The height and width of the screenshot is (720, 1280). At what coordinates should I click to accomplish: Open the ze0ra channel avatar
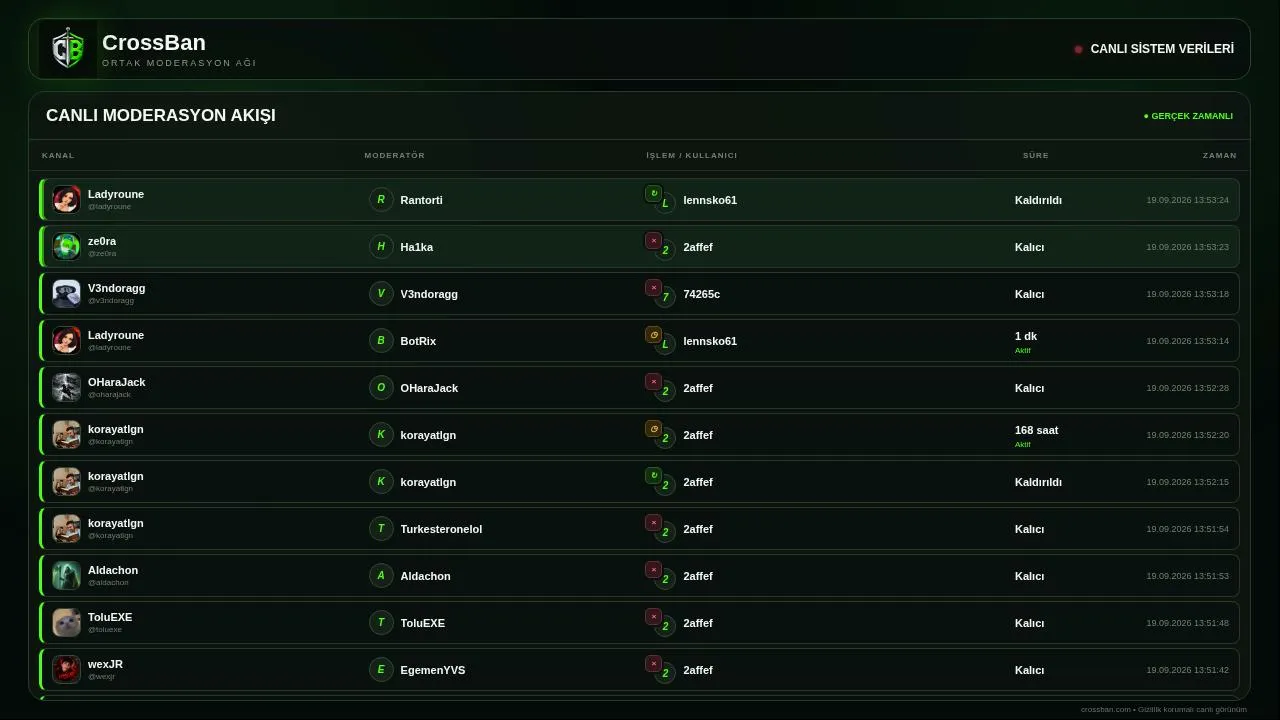(x=66, y=247)
